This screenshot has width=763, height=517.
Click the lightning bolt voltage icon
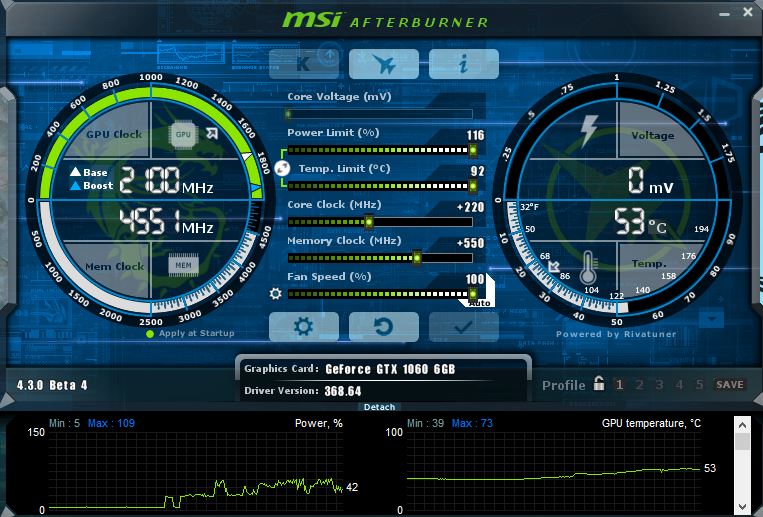(x=589, y=131)
